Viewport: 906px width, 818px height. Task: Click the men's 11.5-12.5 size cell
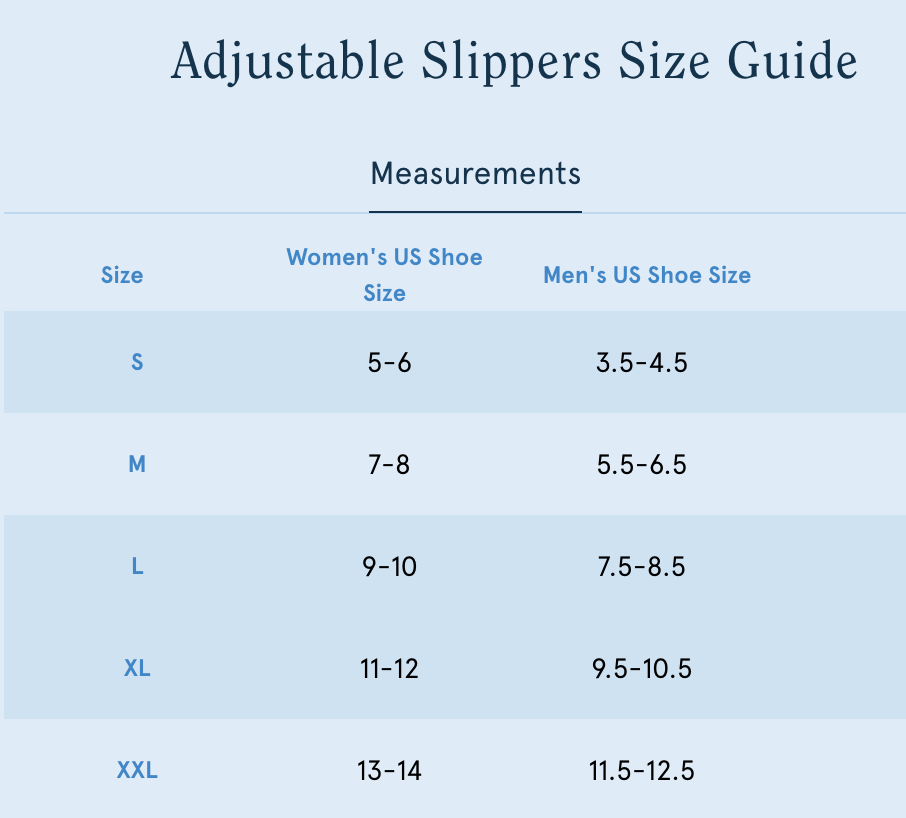click(x=642, y=771)
